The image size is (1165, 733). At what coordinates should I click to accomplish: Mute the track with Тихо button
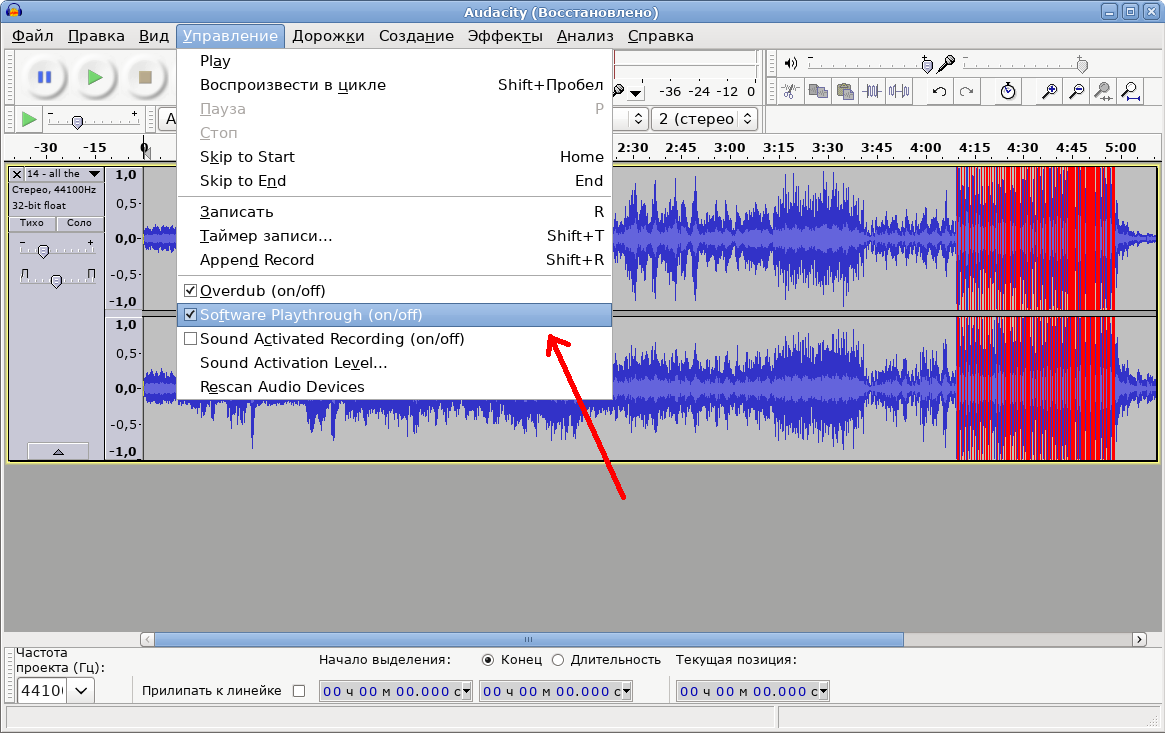[x=32, y=223]
